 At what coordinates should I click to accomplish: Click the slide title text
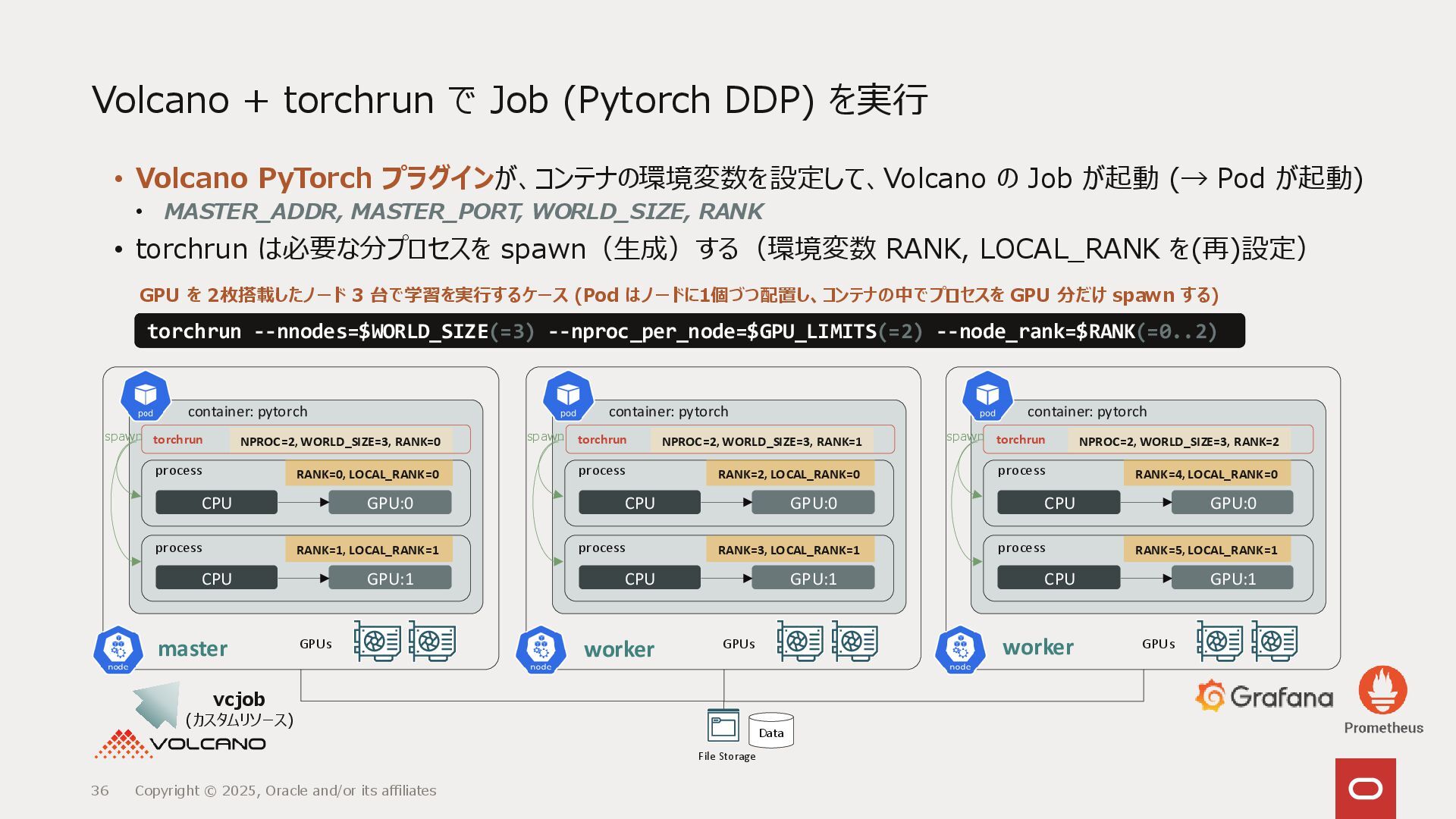point(509,100)
